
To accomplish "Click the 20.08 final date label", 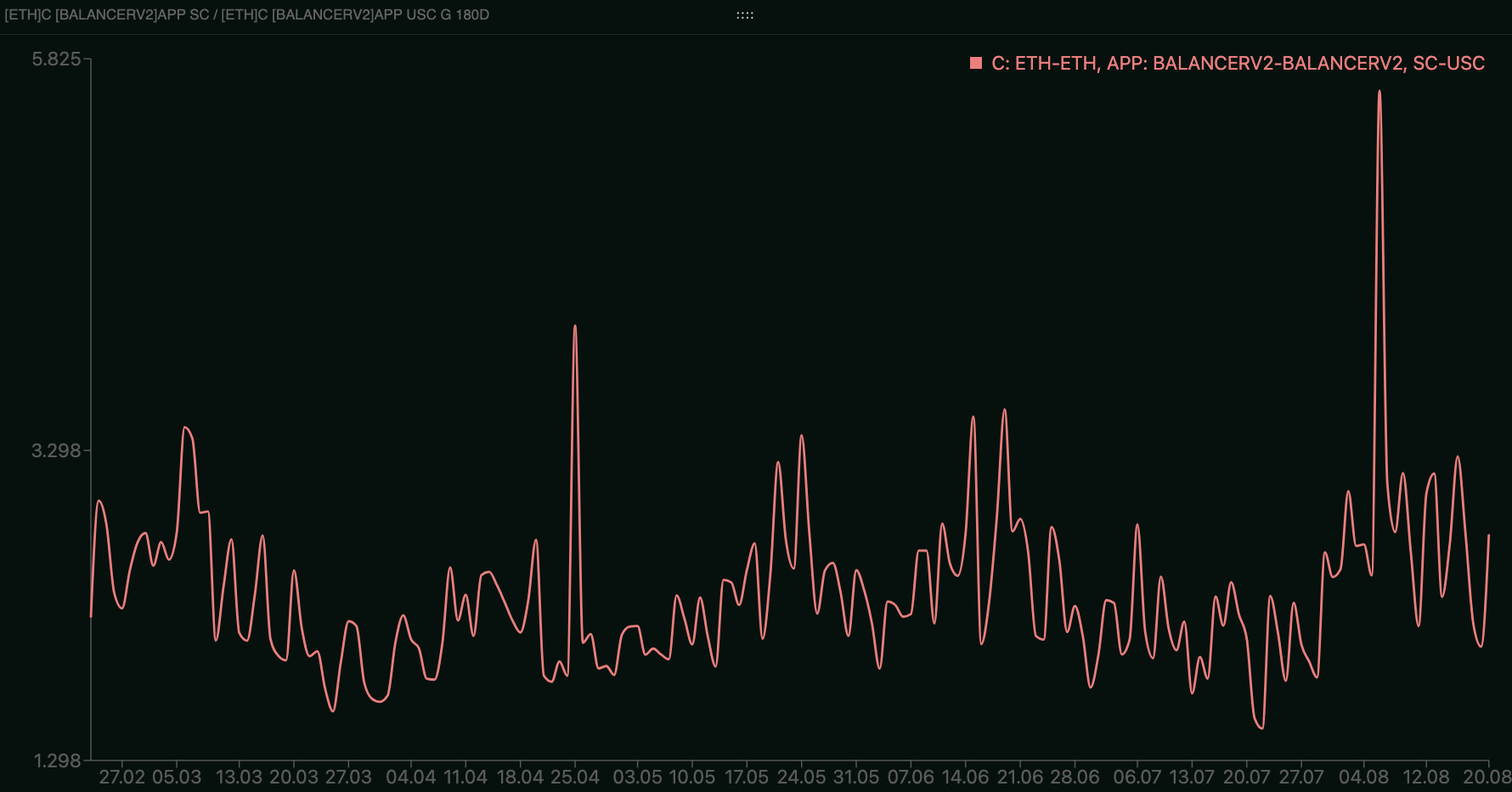I will coord(1487,777).
